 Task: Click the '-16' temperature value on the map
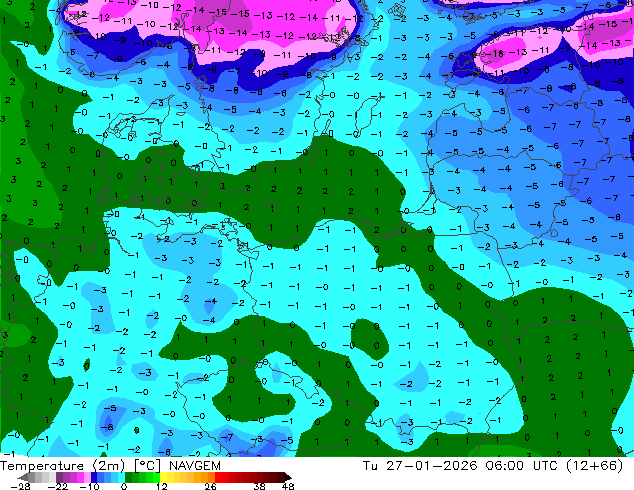[x=495, y=54]
